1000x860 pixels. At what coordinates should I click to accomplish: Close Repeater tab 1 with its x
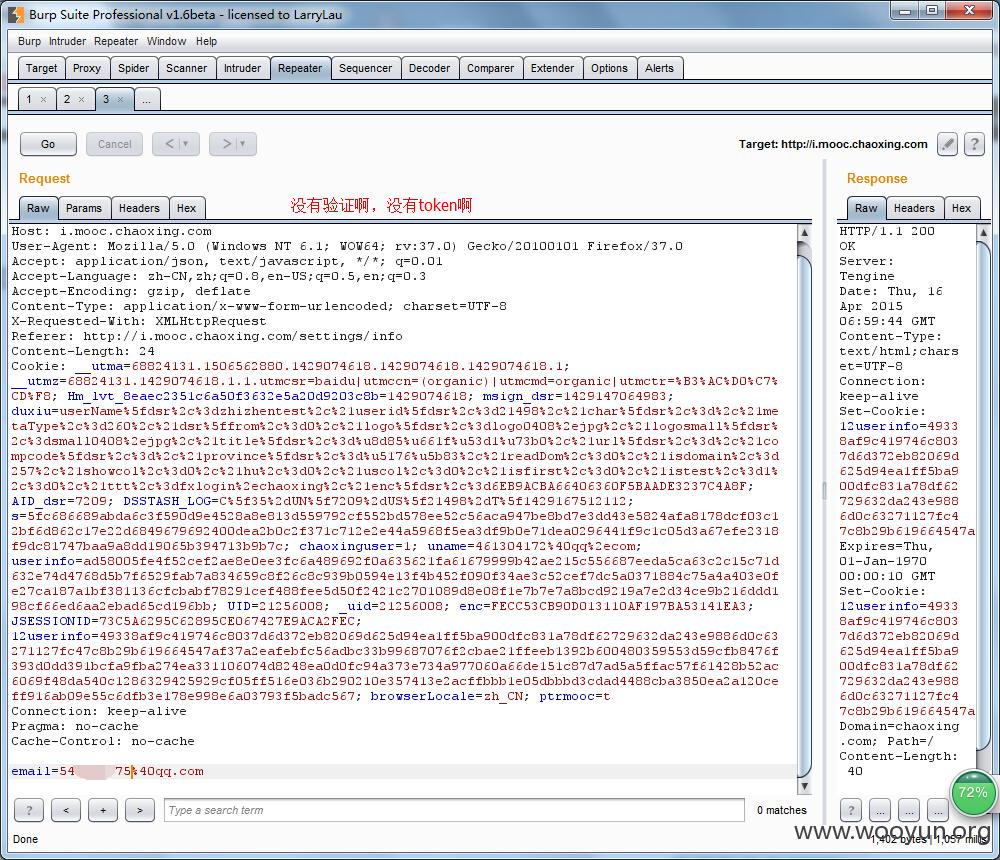pyautogui.click(x=43, y=100)
